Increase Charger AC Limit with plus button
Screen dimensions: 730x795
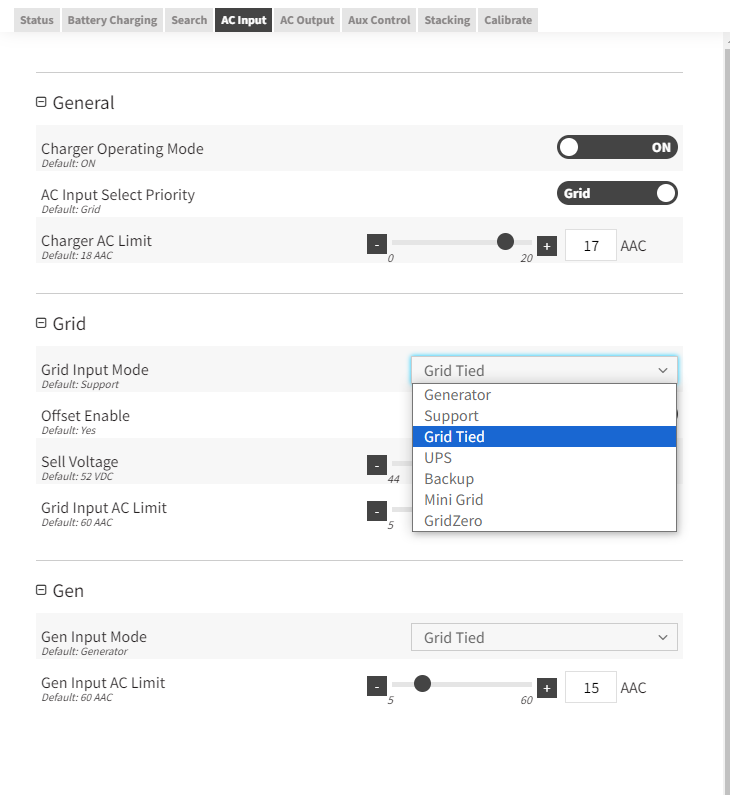pos(546,246)
